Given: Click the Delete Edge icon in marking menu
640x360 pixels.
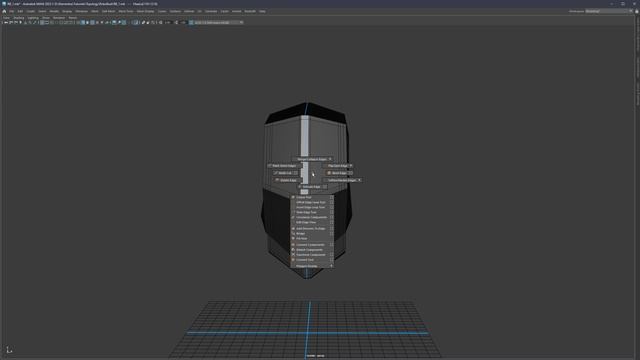Looking at the screenshot, I should pos(277,180).
